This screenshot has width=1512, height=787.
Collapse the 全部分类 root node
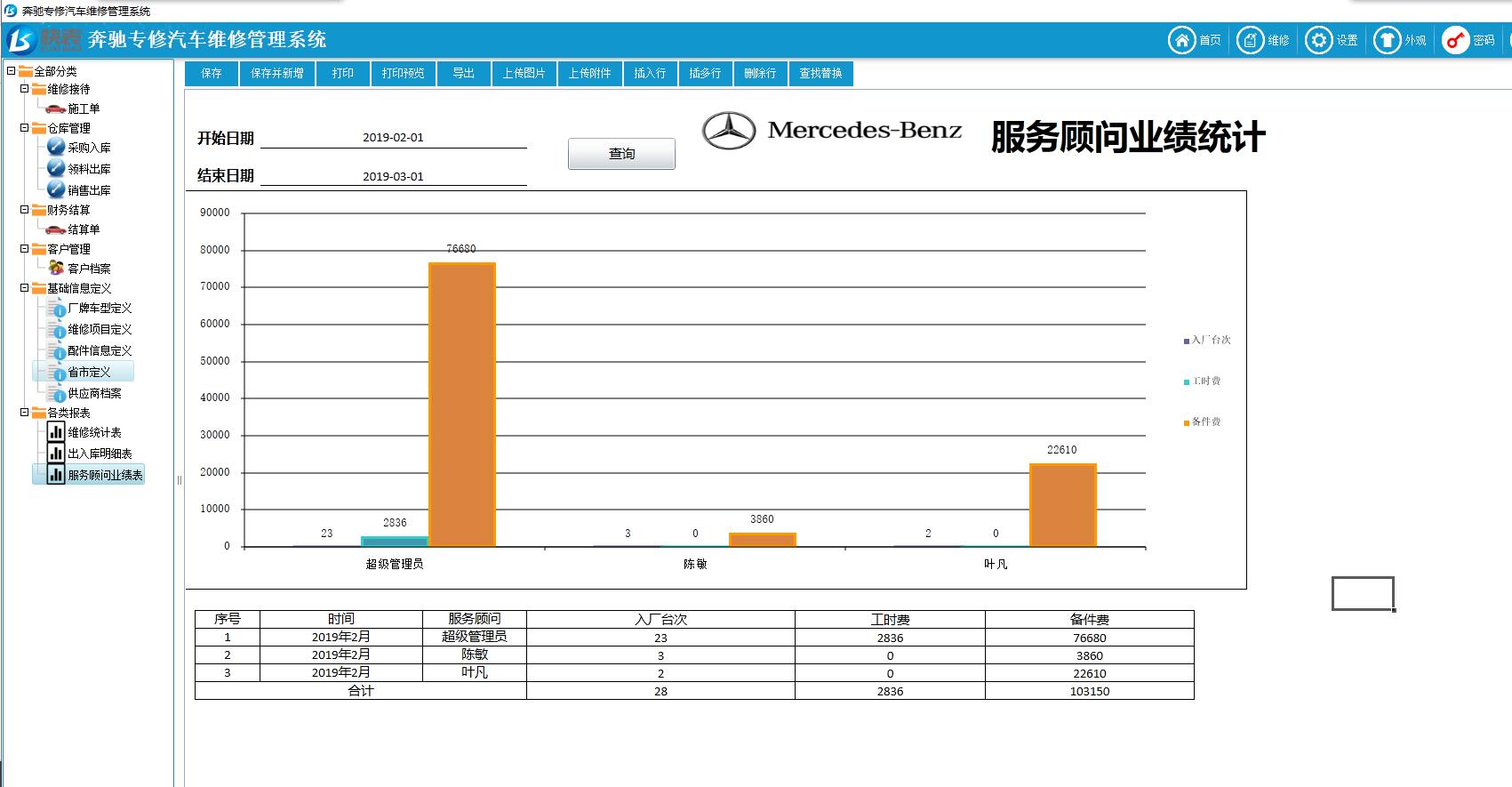(x=11, y=70)
